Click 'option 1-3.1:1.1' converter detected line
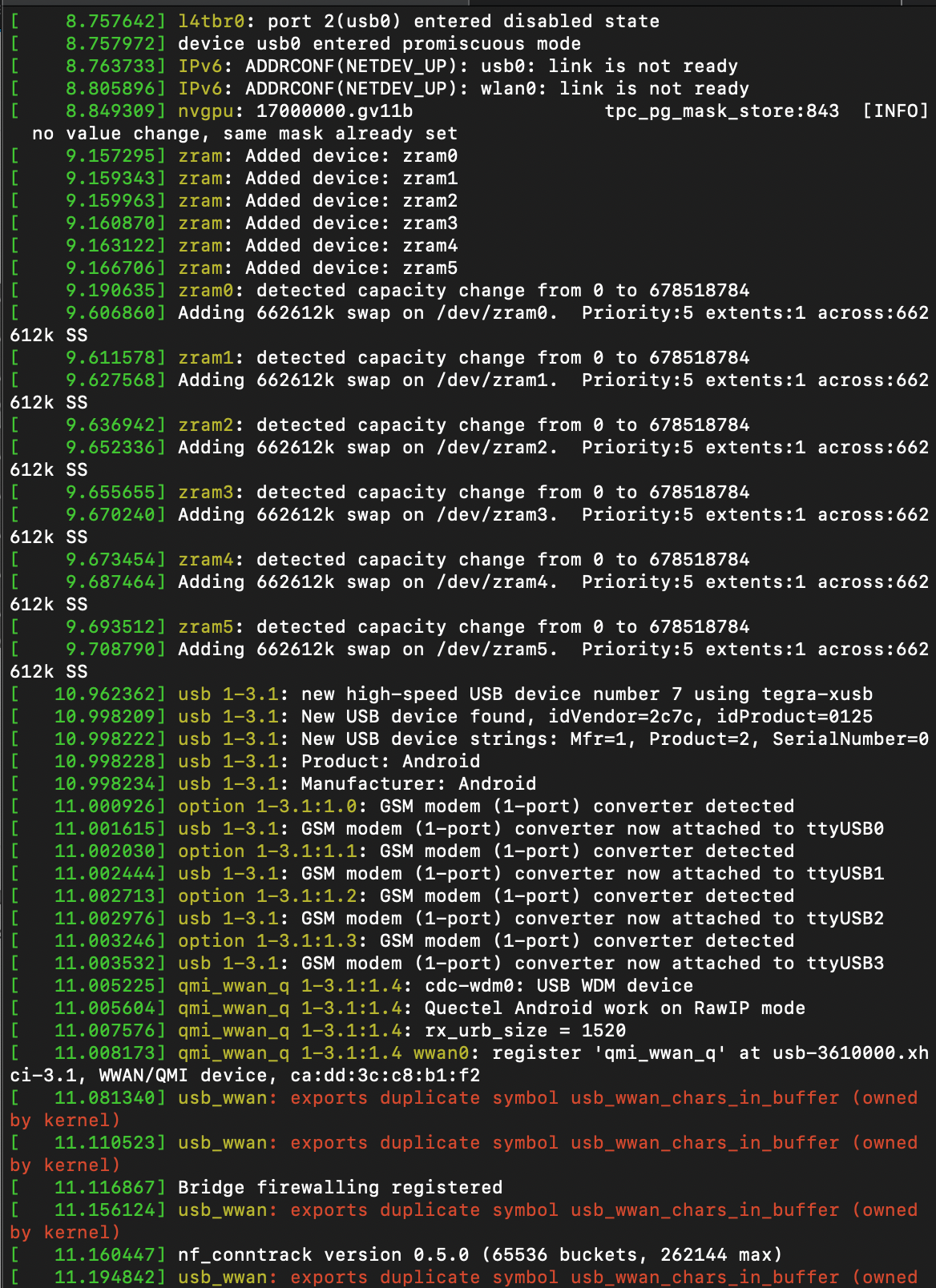Viewport: 936px width, 1288px height. [402, 851]
